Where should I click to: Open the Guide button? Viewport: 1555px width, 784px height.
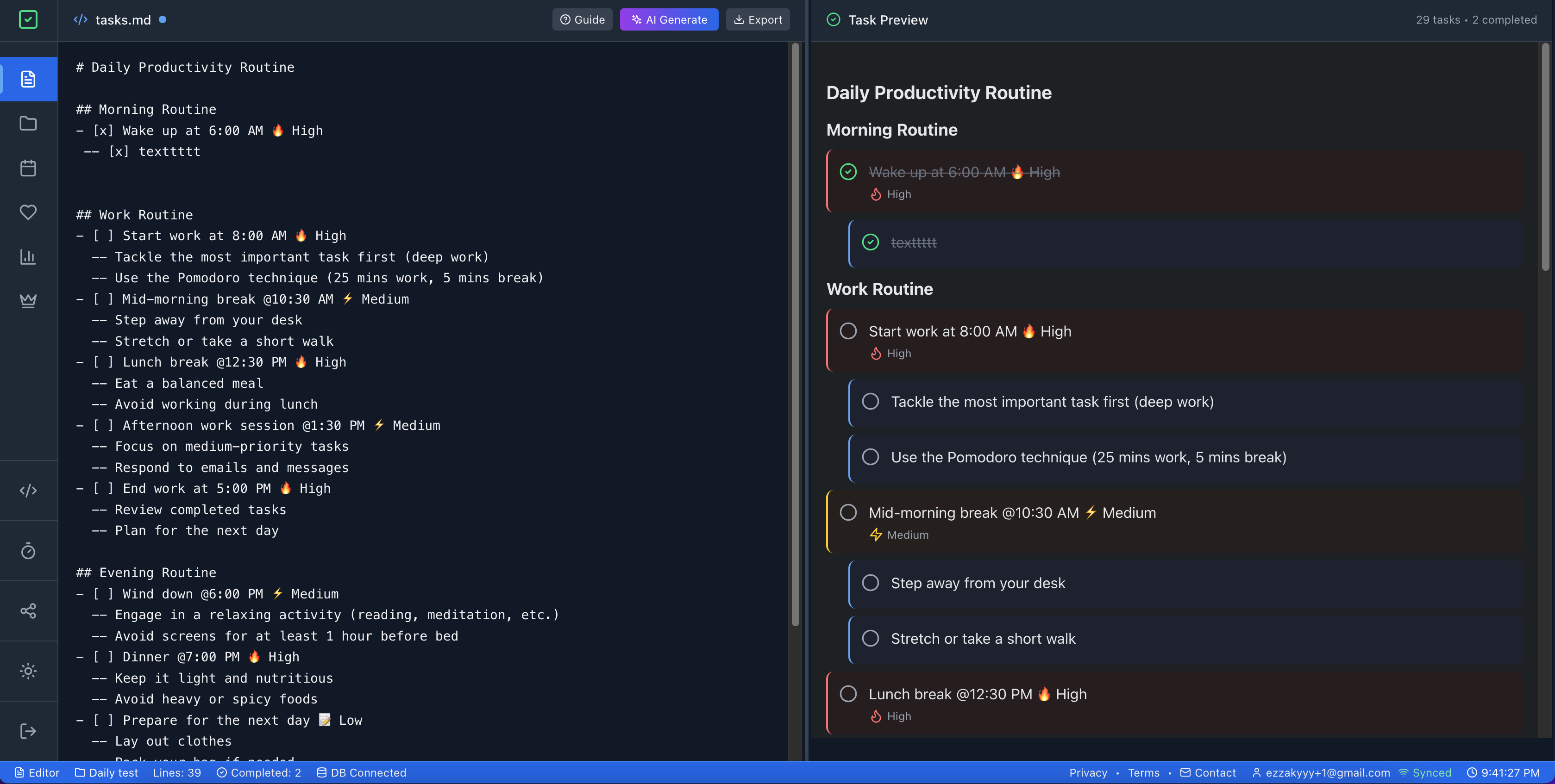coord(582,19)
